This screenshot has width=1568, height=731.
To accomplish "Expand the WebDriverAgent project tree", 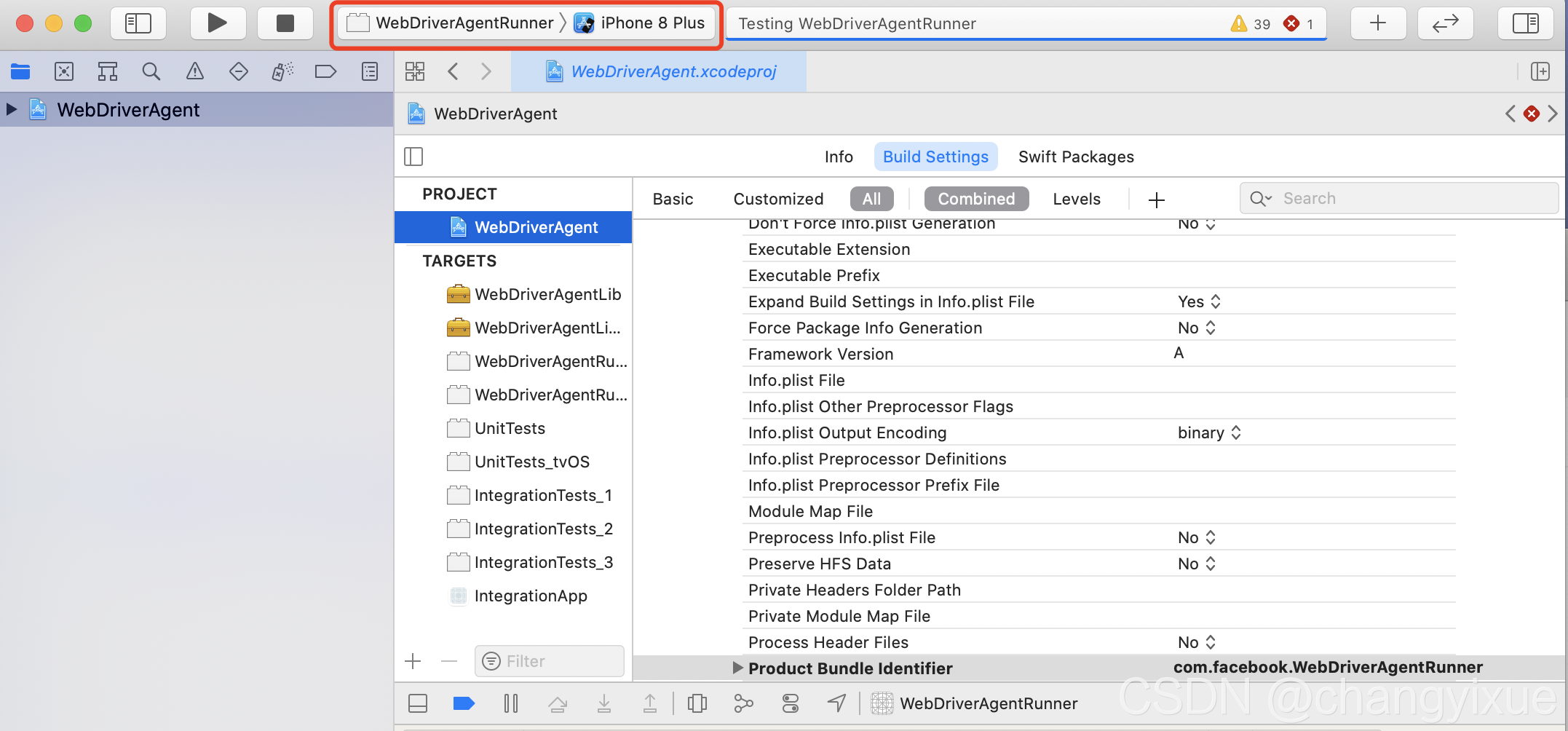I will (x=11, y=110).
